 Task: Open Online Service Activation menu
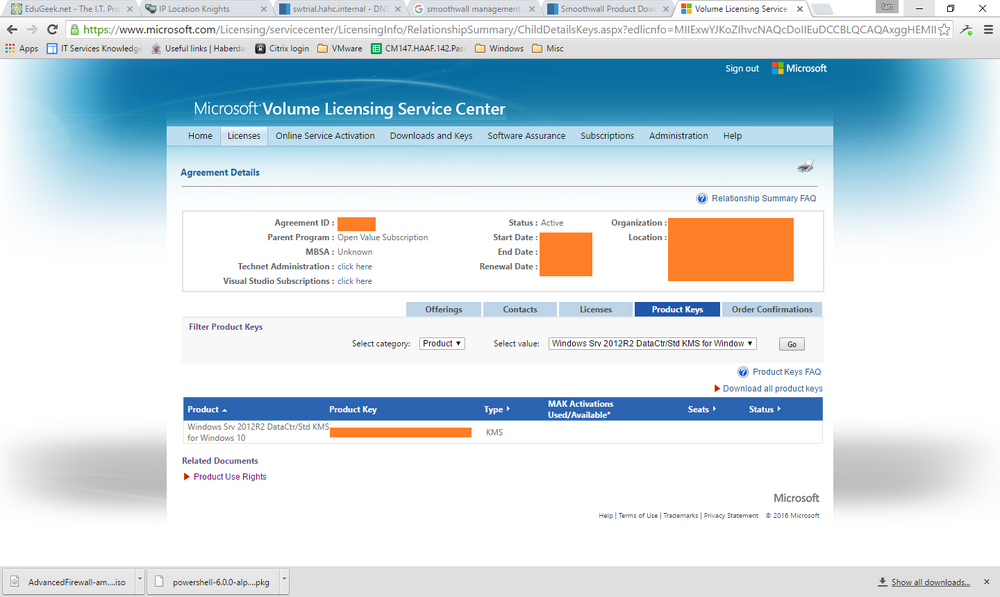[x=325, y=136]
